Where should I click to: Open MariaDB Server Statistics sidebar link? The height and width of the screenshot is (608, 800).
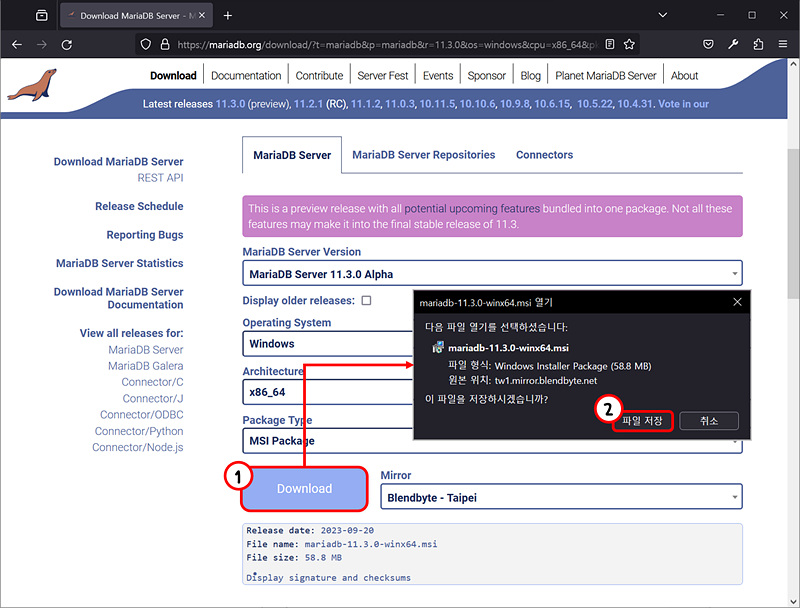tap(120, 263)
